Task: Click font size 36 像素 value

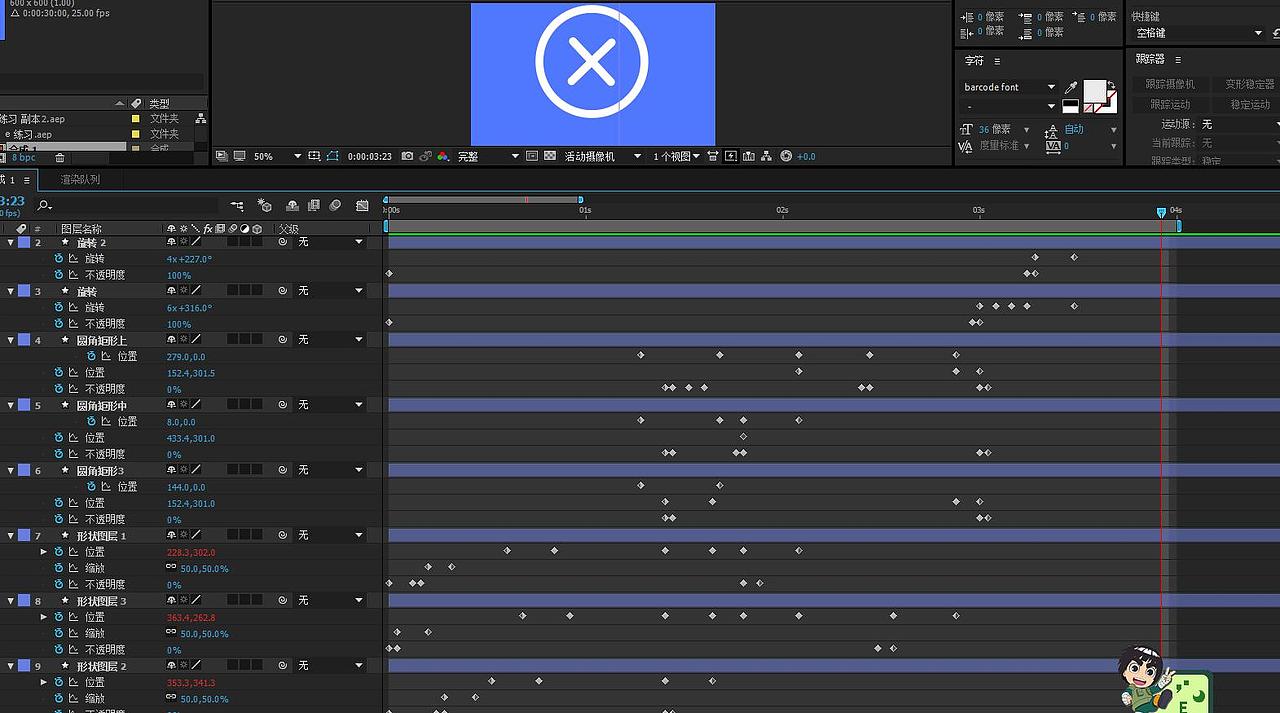Action: pyautogui.click(x=994, y=129)
